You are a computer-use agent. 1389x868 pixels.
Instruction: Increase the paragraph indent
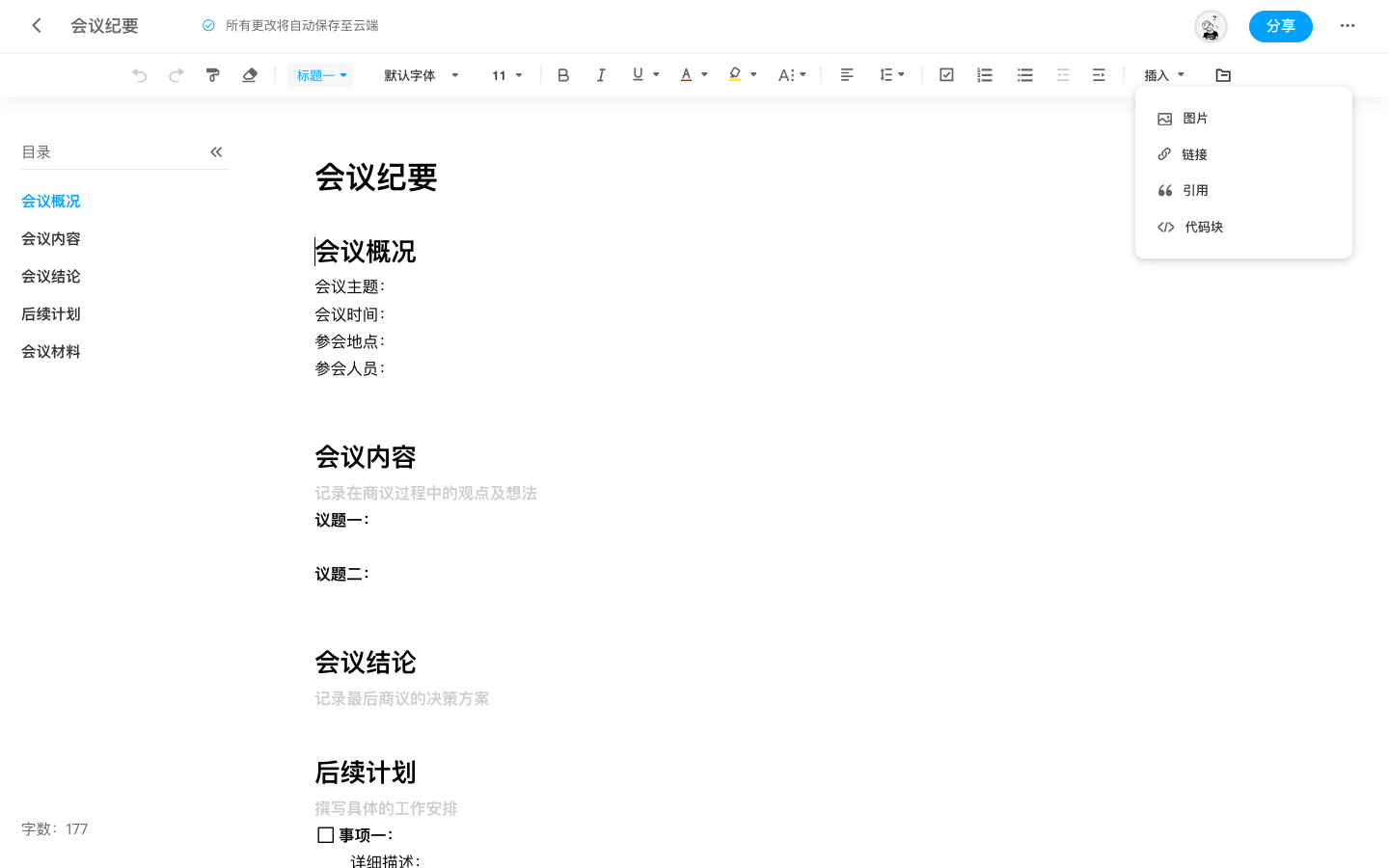click(x=1099, y=74)
